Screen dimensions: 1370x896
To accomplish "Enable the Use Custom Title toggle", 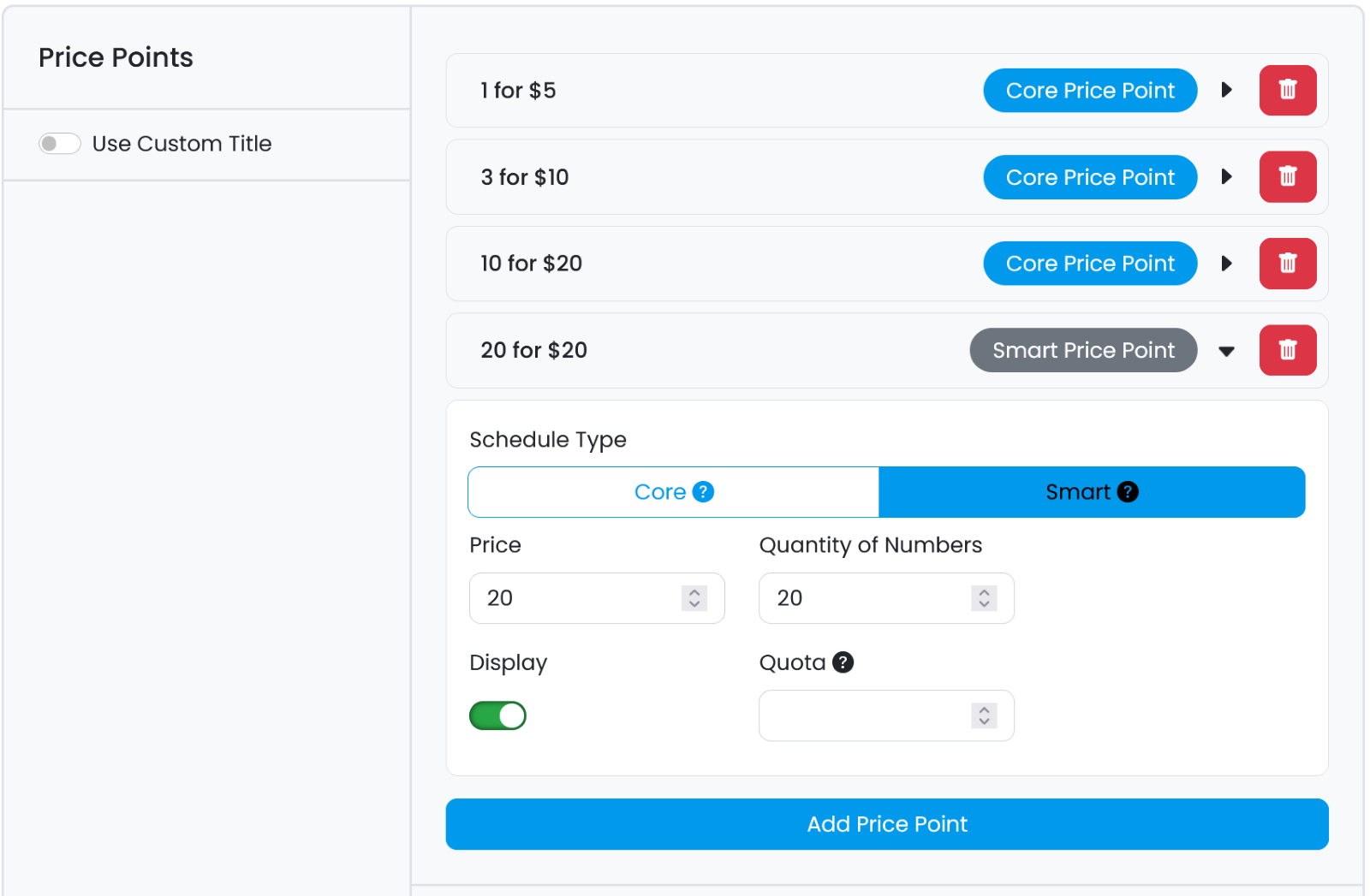I will tap(60, 144).
